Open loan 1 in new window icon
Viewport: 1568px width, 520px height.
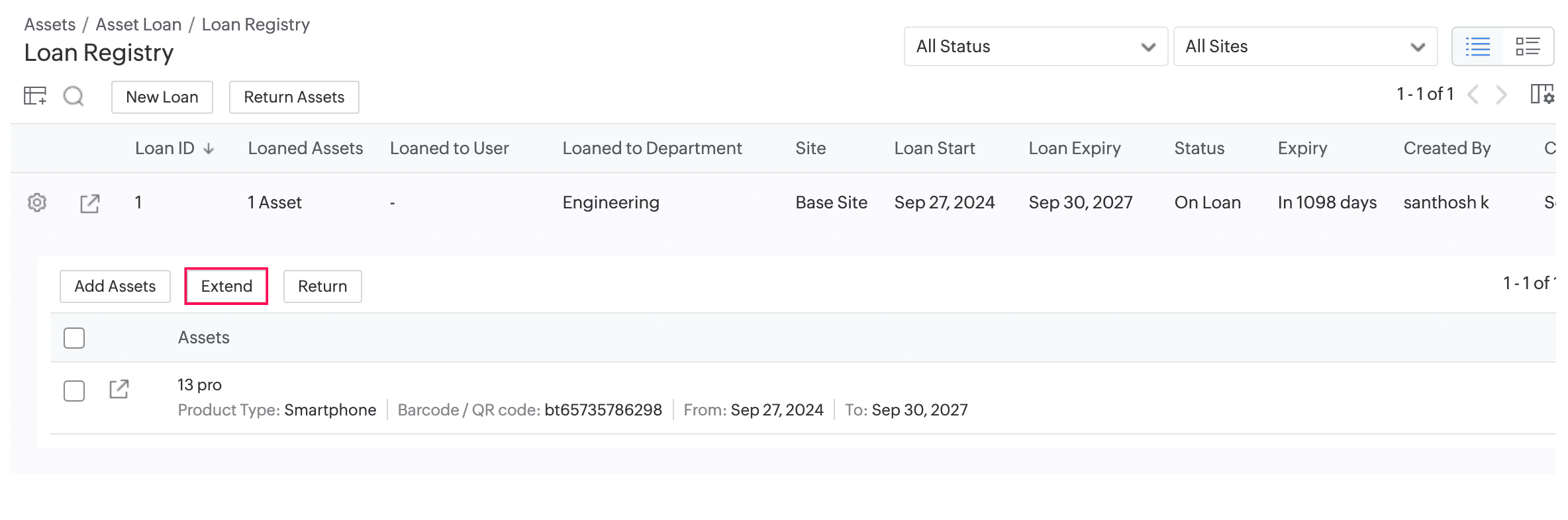tap(89, 203)
